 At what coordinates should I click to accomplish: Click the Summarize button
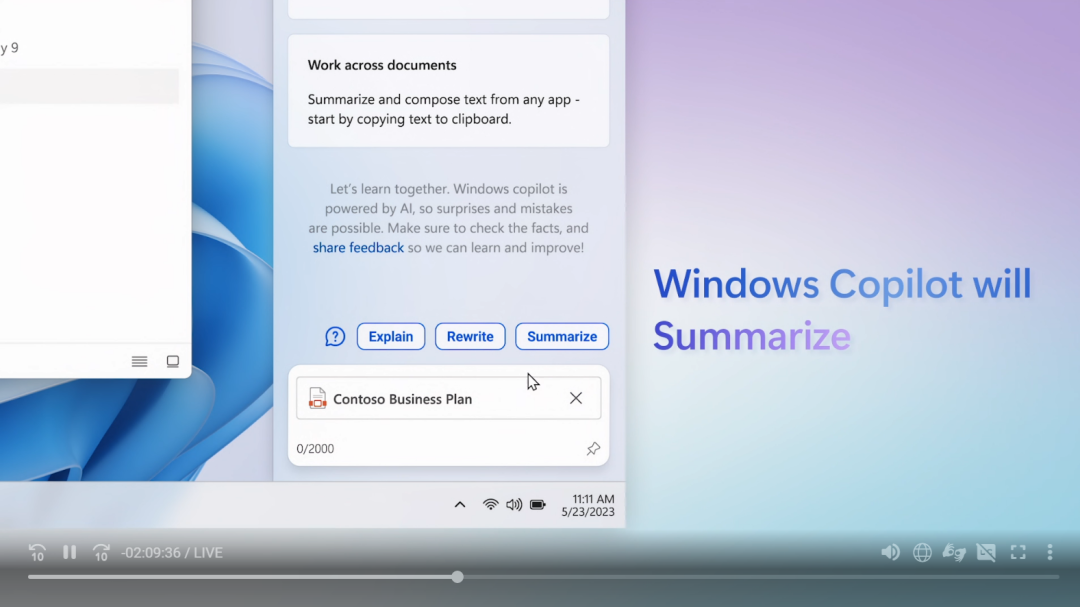pos(562,336)
